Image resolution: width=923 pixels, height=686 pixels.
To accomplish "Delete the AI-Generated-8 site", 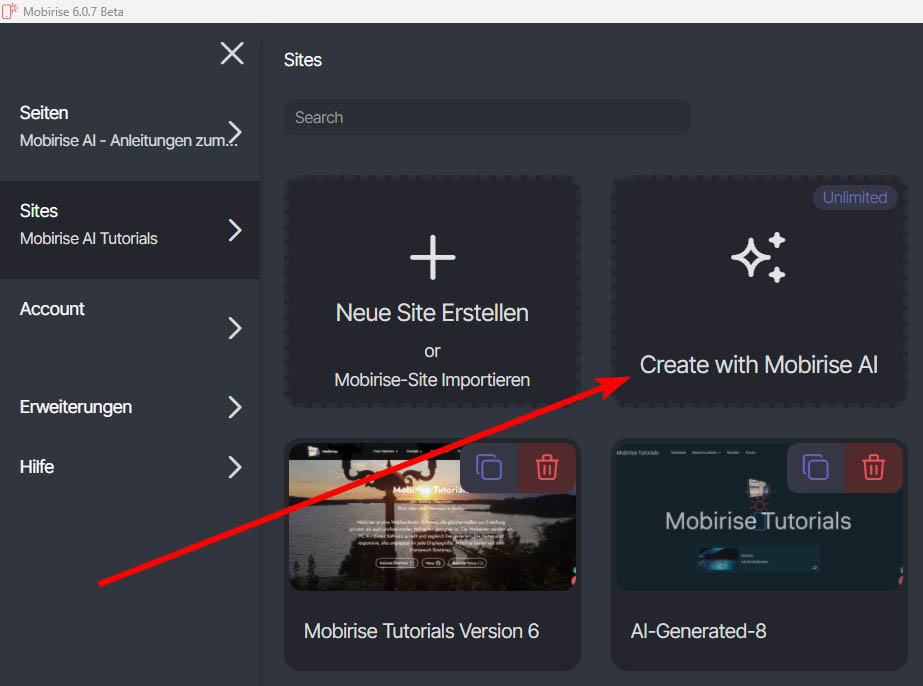I will 874,468.
